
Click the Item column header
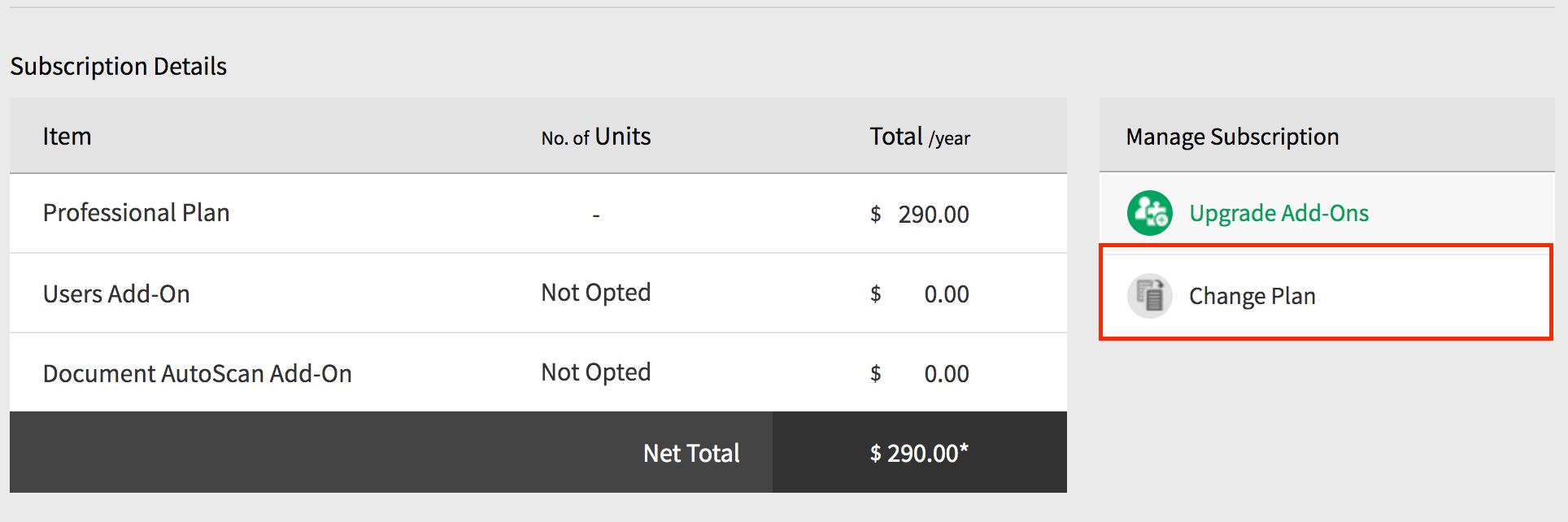click(x=67, y=136)
